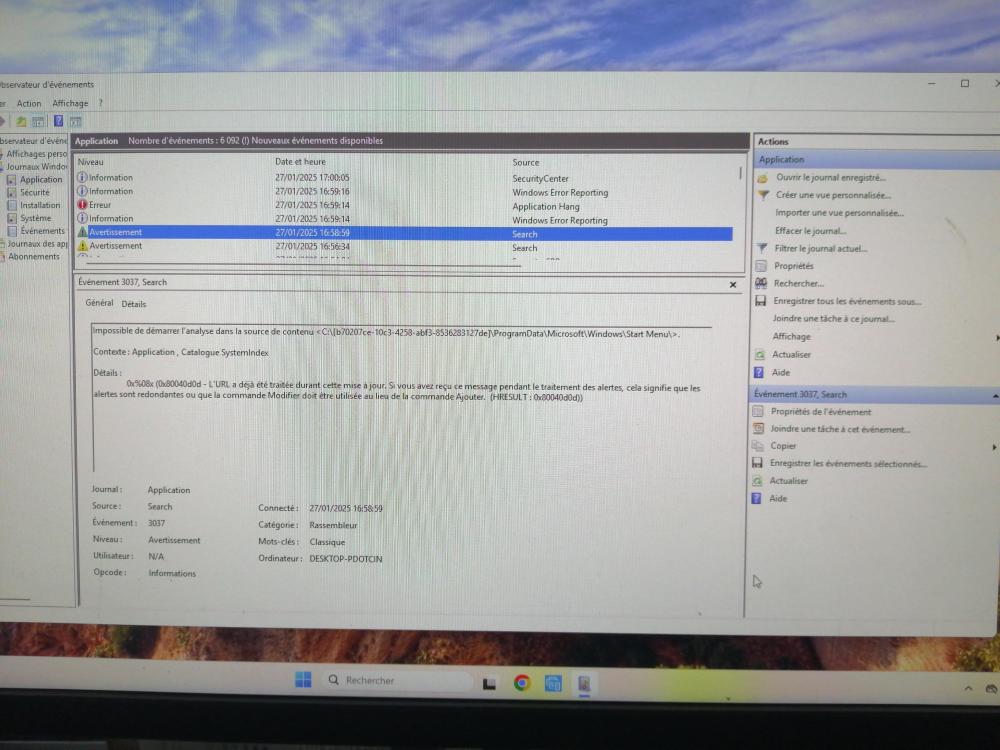This screenshot has height=750, width=1000.
Task: Open Google Chrome from taskbar
Action: (x=522, y=683)
